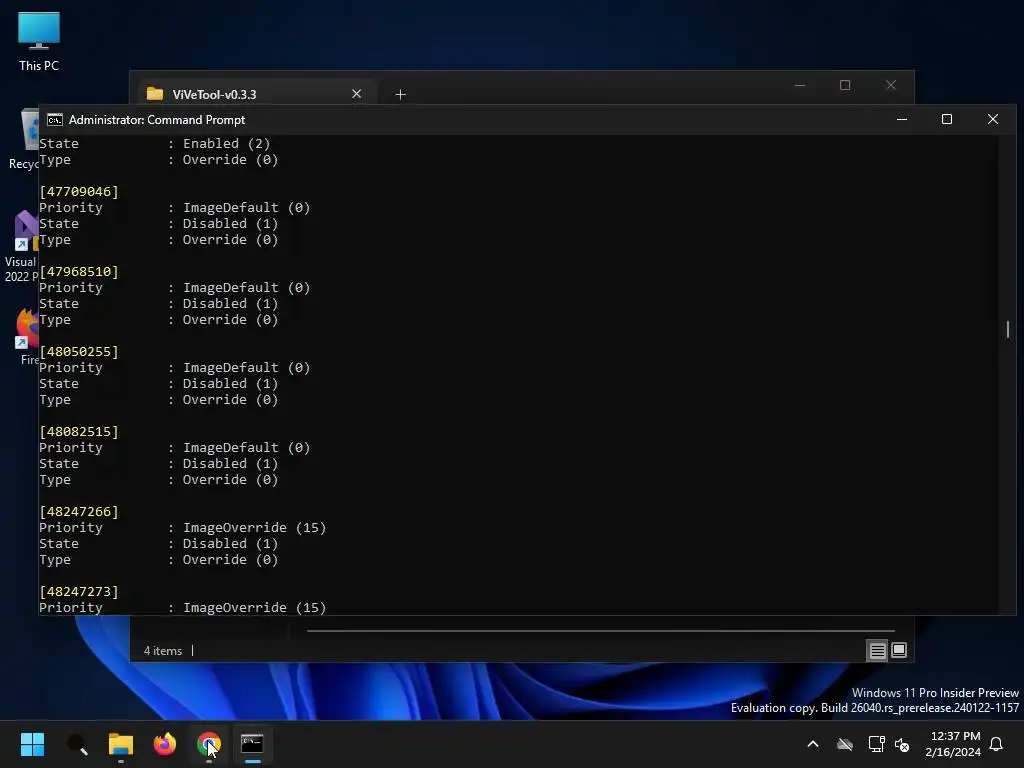Select Visual Studio 2022 desktop shortcut
Viewport: 1024px width, 768px height.
tap(21, 246)
